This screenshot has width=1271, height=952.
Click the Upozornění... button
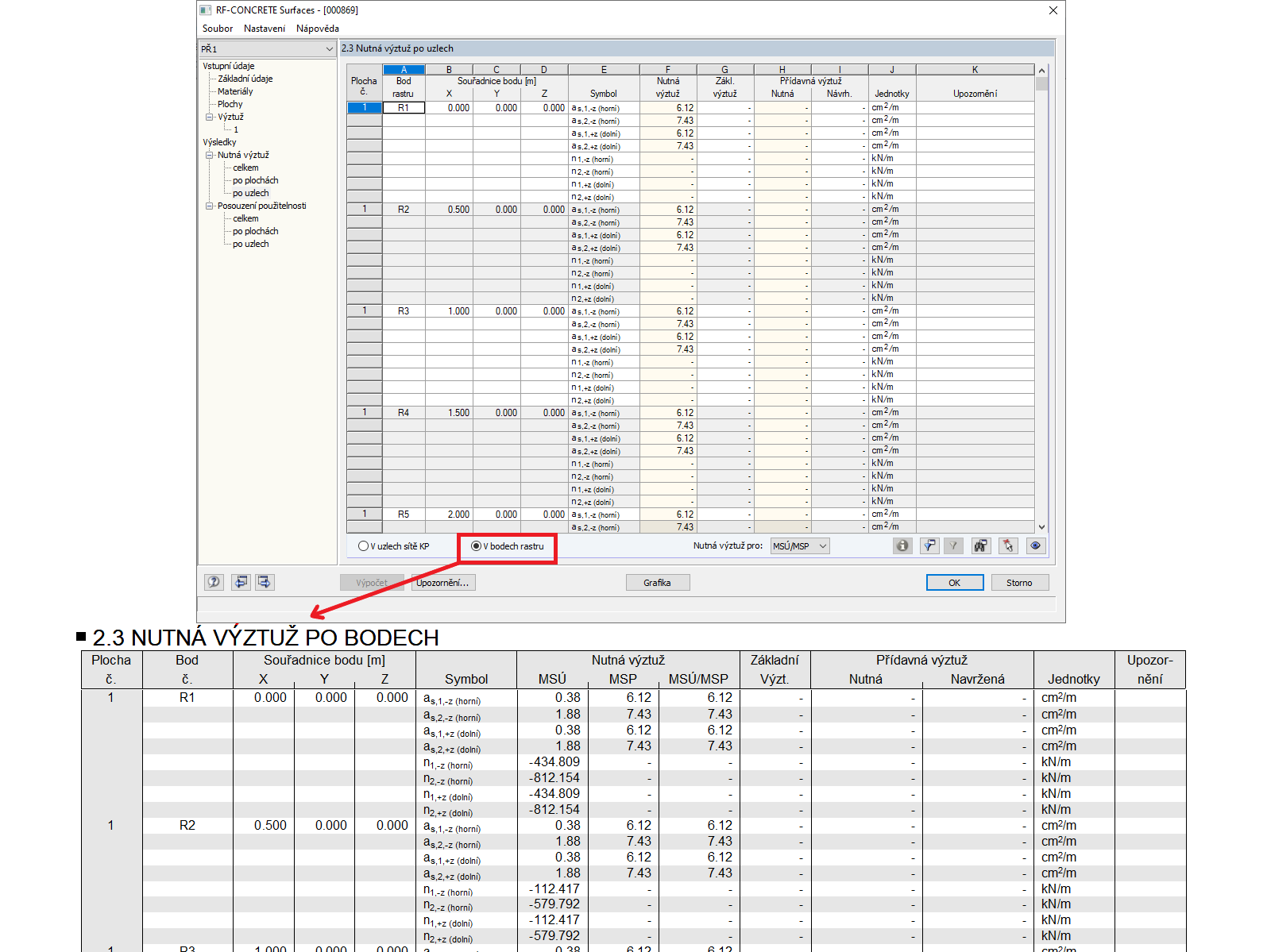(x=443, y=583)
